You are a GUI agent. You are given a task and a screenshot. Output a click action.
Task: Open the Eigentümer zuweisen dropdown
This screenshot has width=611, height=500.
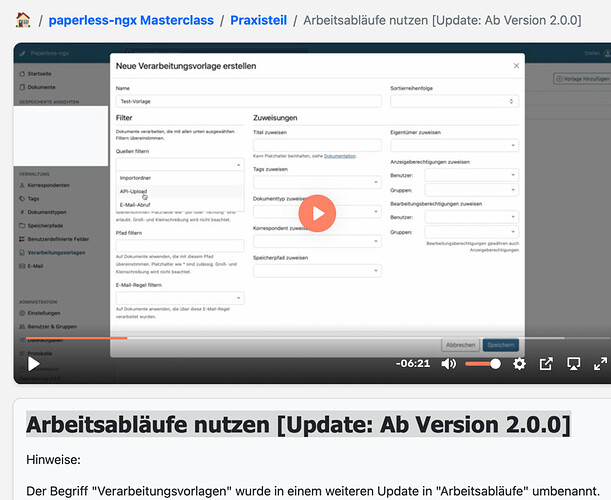point(454,145)
